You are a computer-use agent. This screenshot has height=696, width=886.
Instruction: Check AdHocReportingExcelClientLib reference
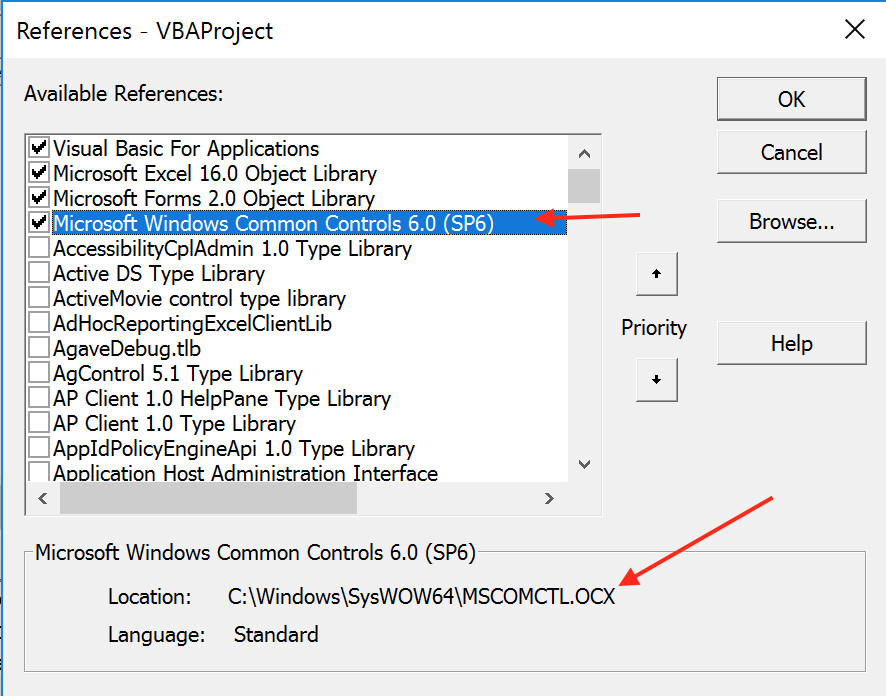coord(38,323)
